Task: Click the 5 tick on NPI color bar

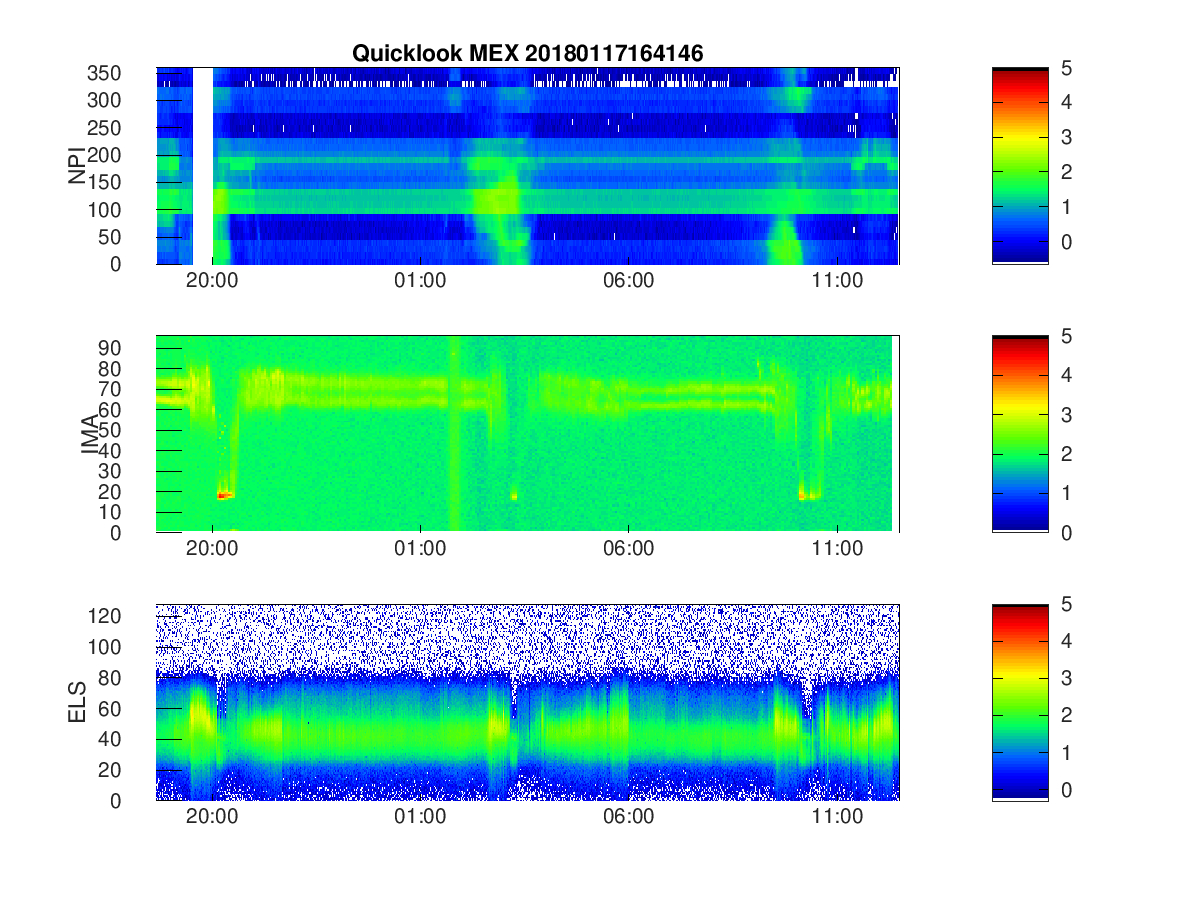Action: [x=1065, y=68]
